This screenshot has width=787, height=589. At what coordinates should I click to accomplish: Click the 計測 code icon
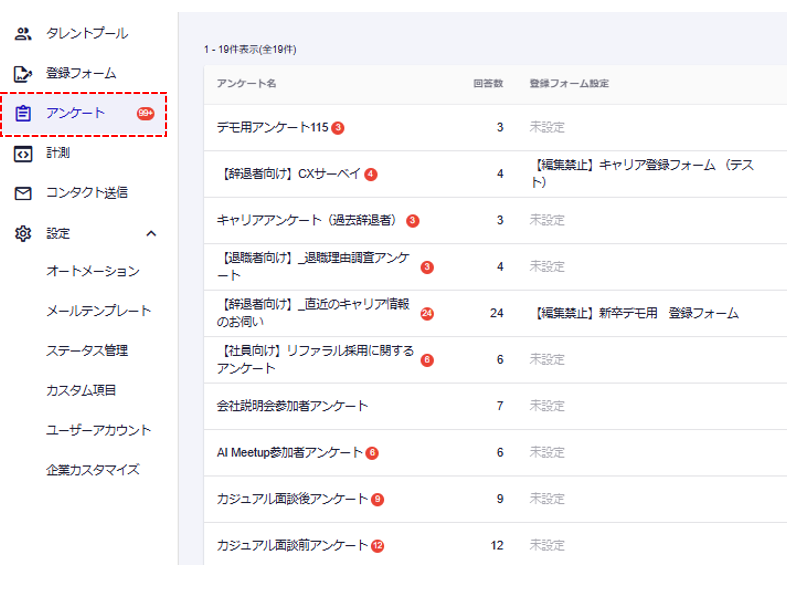[23, 153]
